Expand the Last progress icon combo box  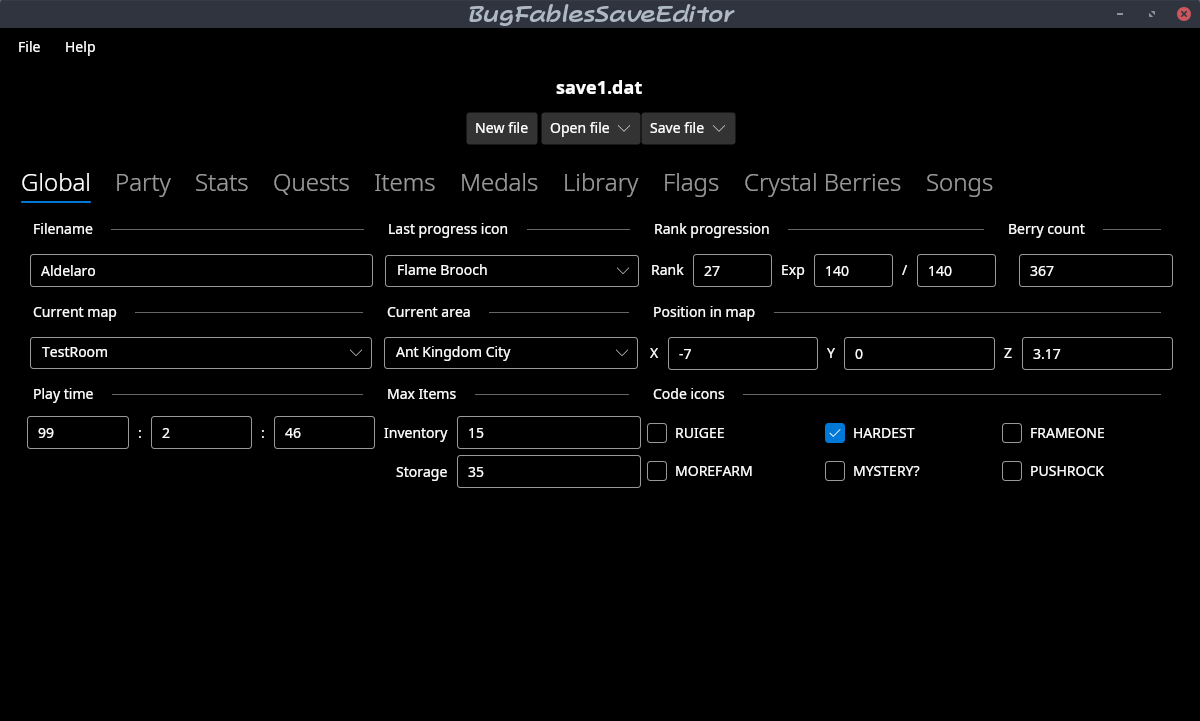pos(511,270)
